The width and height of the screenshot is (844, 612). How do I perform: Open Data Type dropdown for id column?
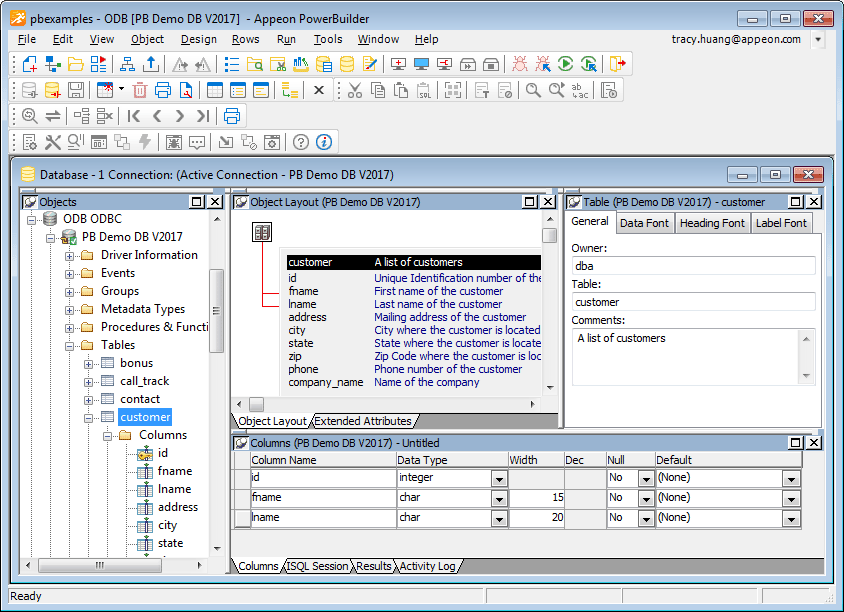499,479
